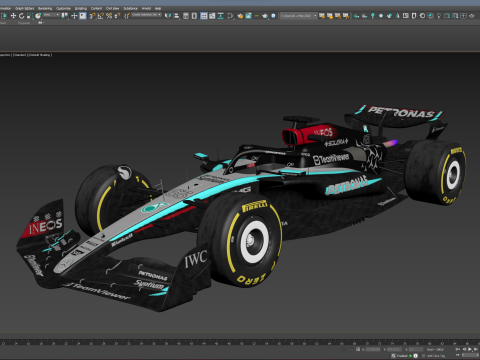This screenshot has height=360, width=480.
Task: Open the Curve Editor
Action: pos(212,16)
